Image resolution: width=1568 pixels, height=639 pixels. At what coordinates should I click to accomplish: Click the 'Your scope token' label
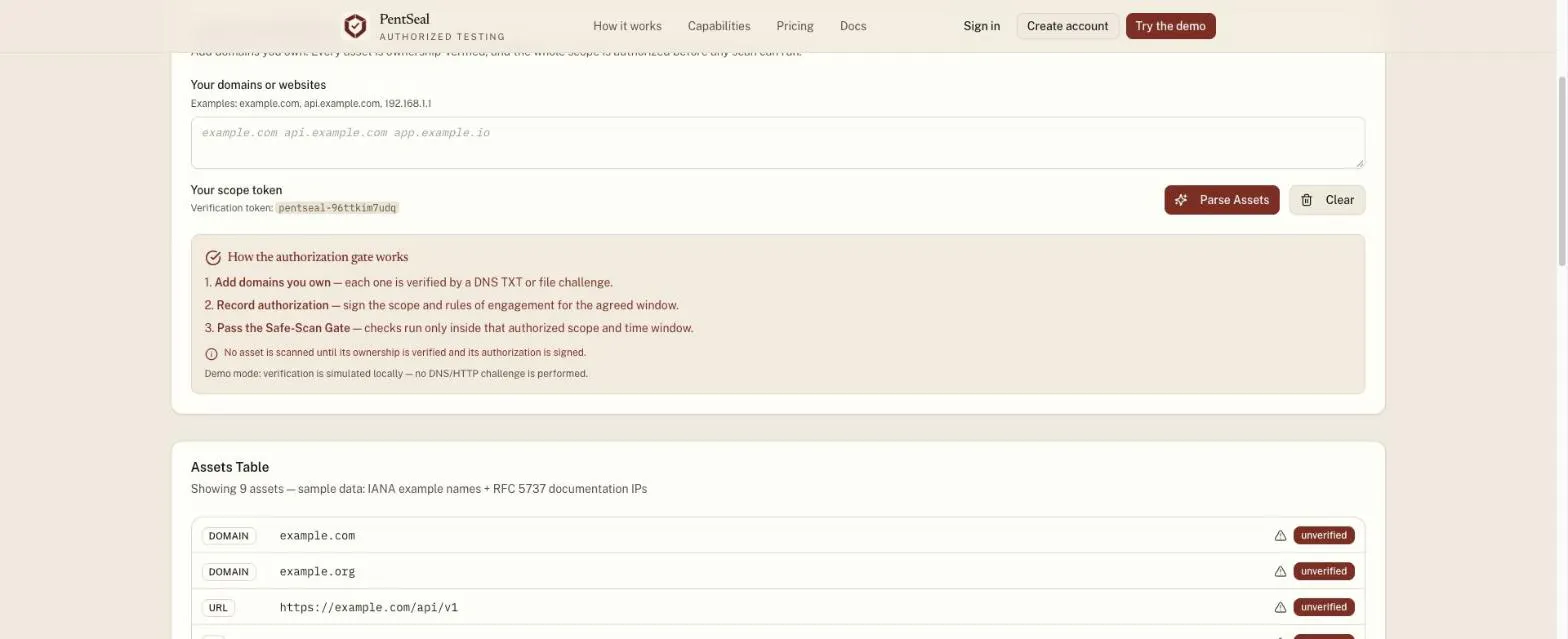click(x=237, y=190)
